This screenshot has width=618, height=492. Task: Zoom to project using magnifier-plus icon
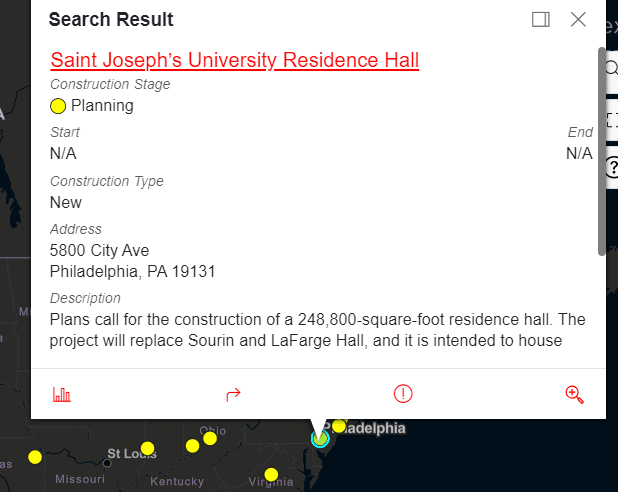574,394
